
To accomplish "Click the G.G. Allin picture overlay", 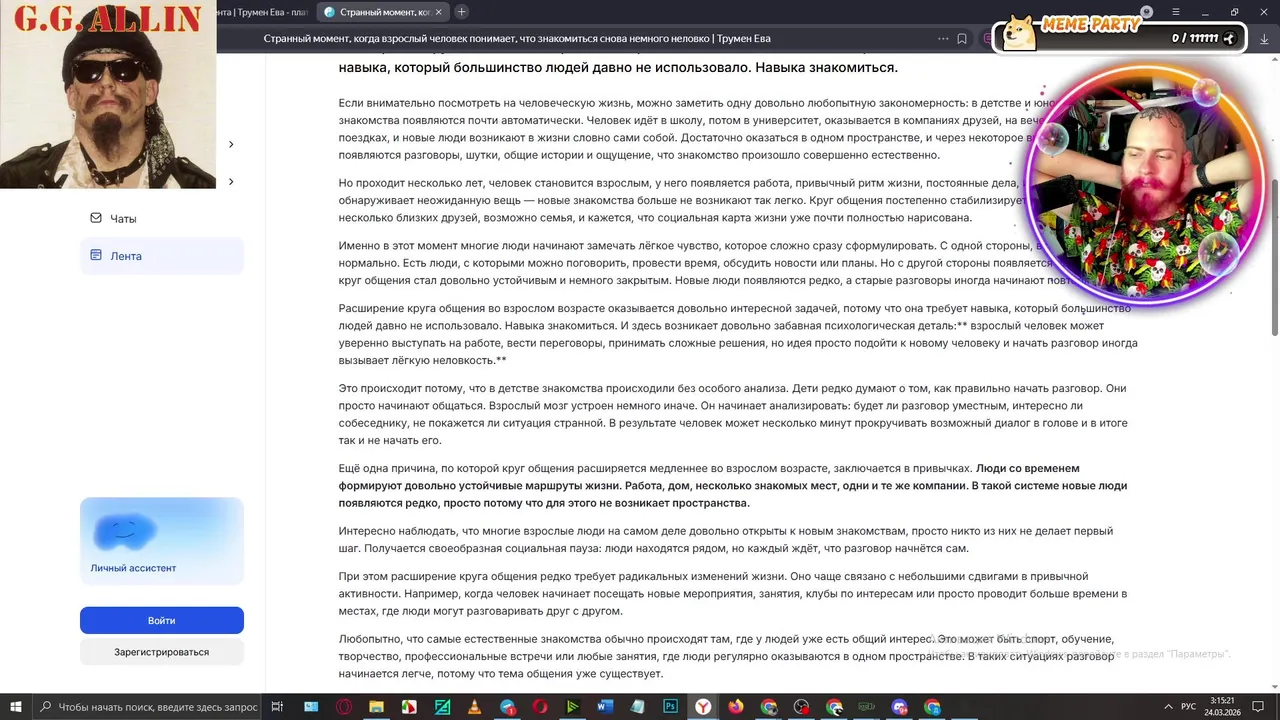I will 108,94.
